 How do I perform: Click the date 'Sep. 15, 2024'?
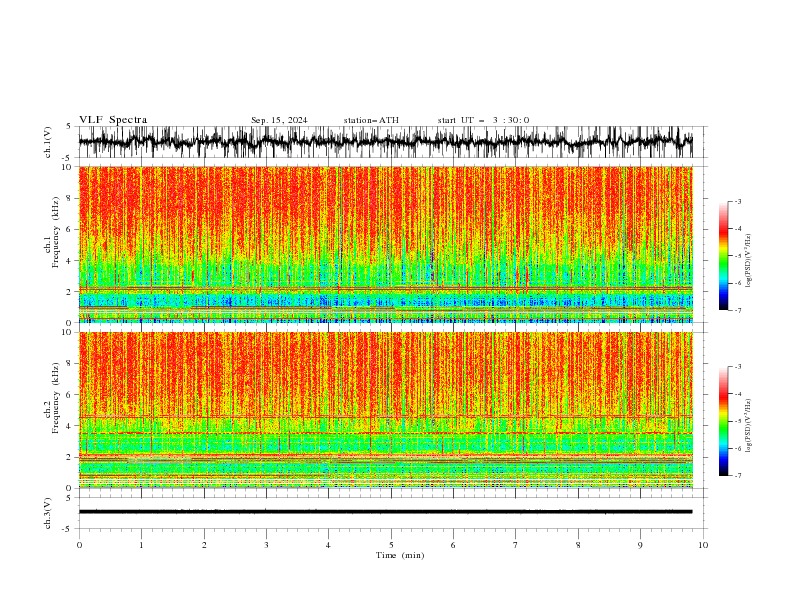point(279,120)
